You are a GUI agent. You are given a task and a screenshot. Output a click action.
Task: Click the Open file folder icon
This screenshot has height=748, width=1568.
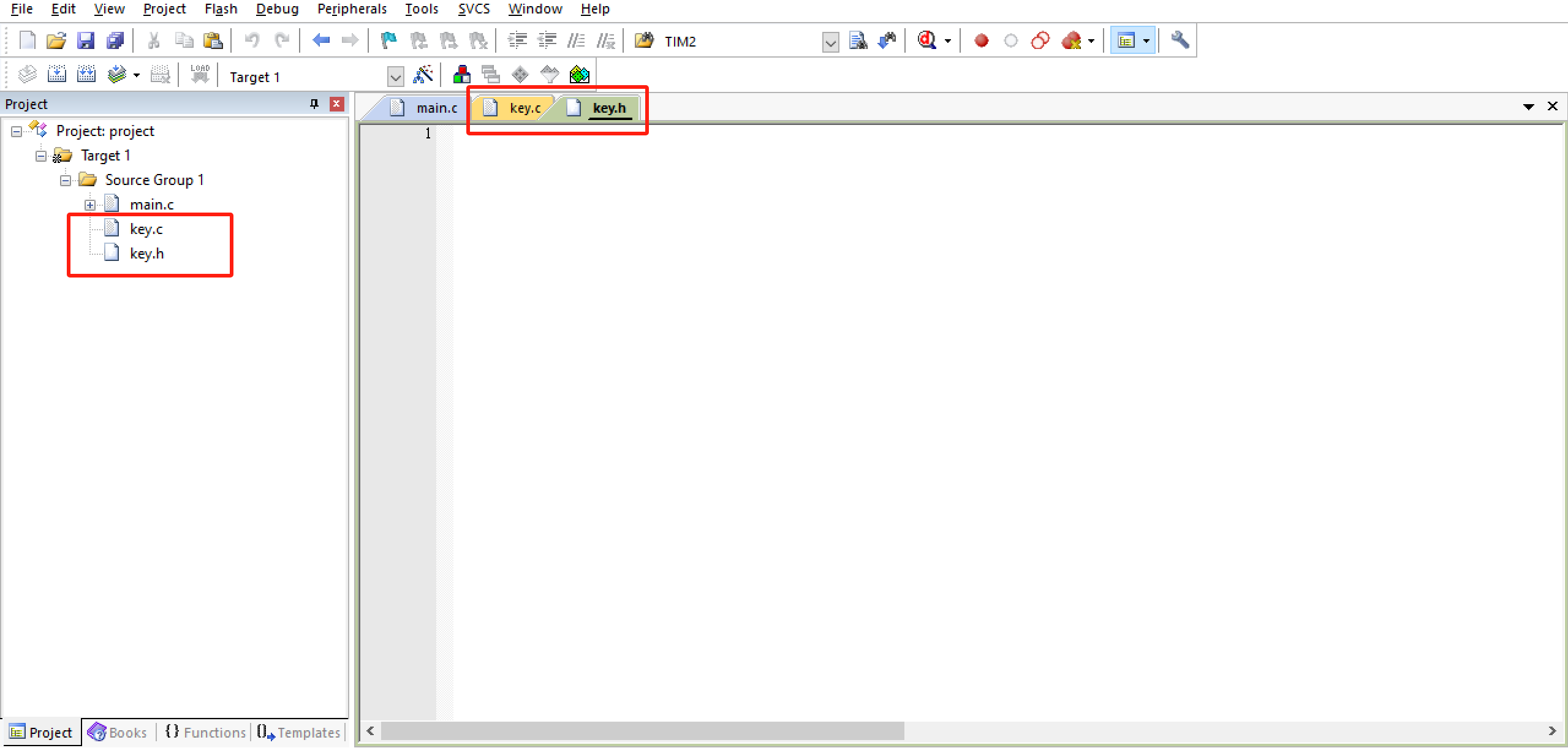(x=56, y=41)
